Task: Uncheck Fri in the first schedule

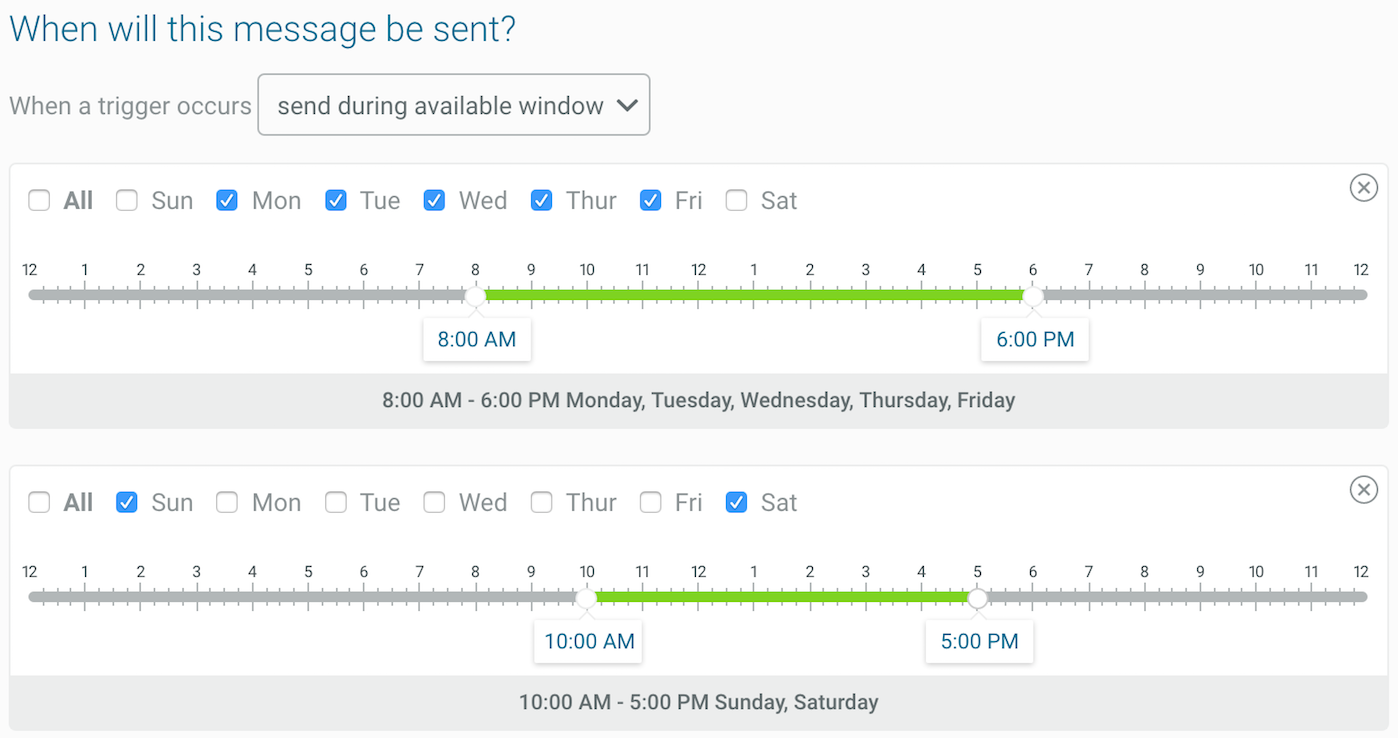Action: pos(650,201)
